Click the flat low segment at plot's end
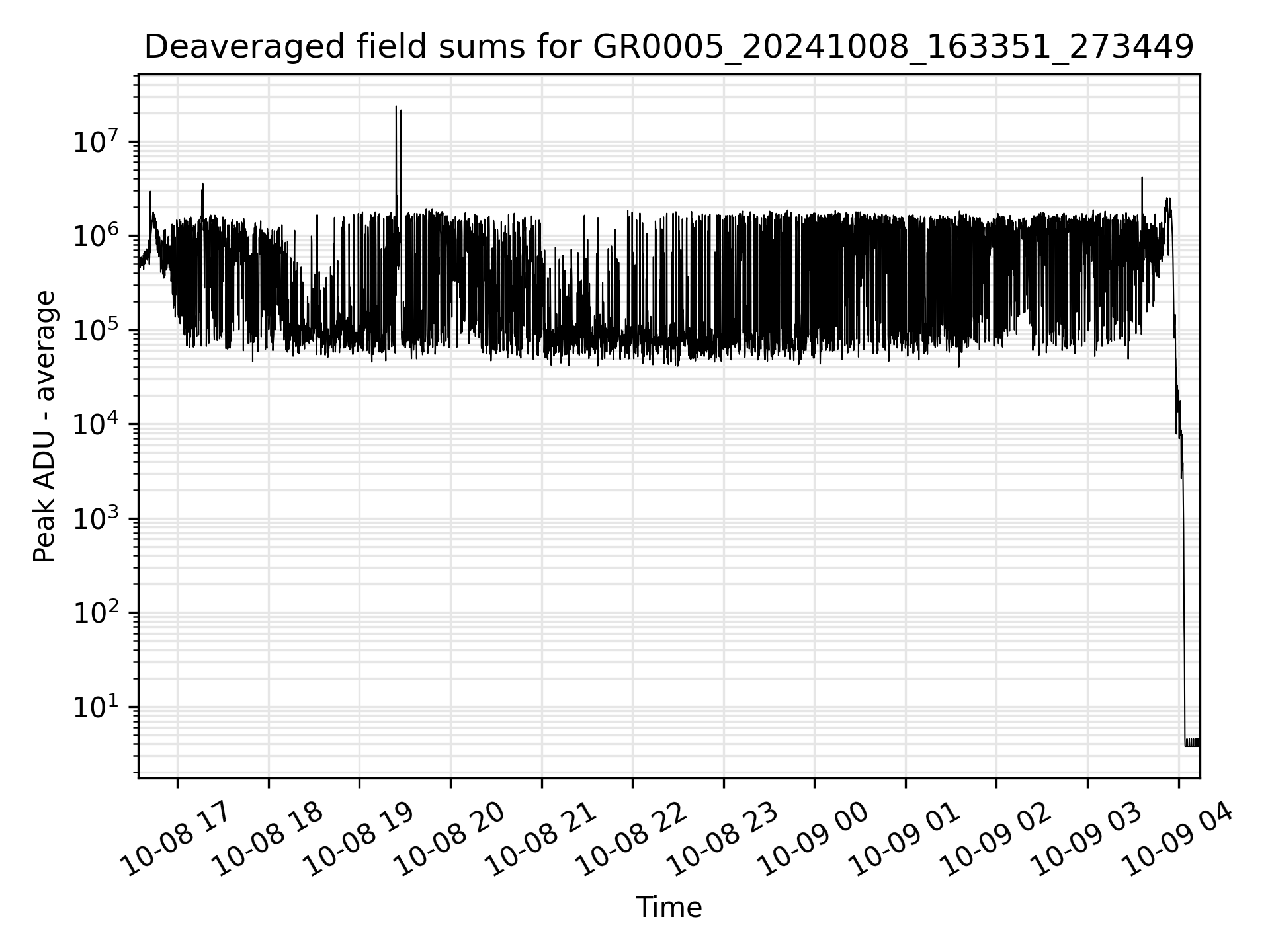The width and height of the screenshot is (1270, 952). pyautogui.click(x=1192, y=742)
